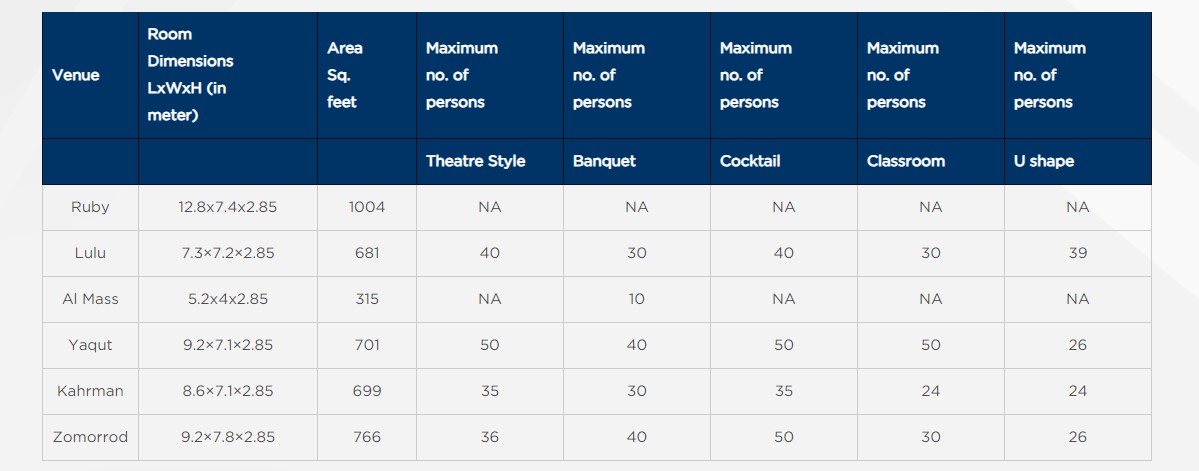Click the Classroom subheader cell
Viewport: 1199px width, 471px height.
905,161
